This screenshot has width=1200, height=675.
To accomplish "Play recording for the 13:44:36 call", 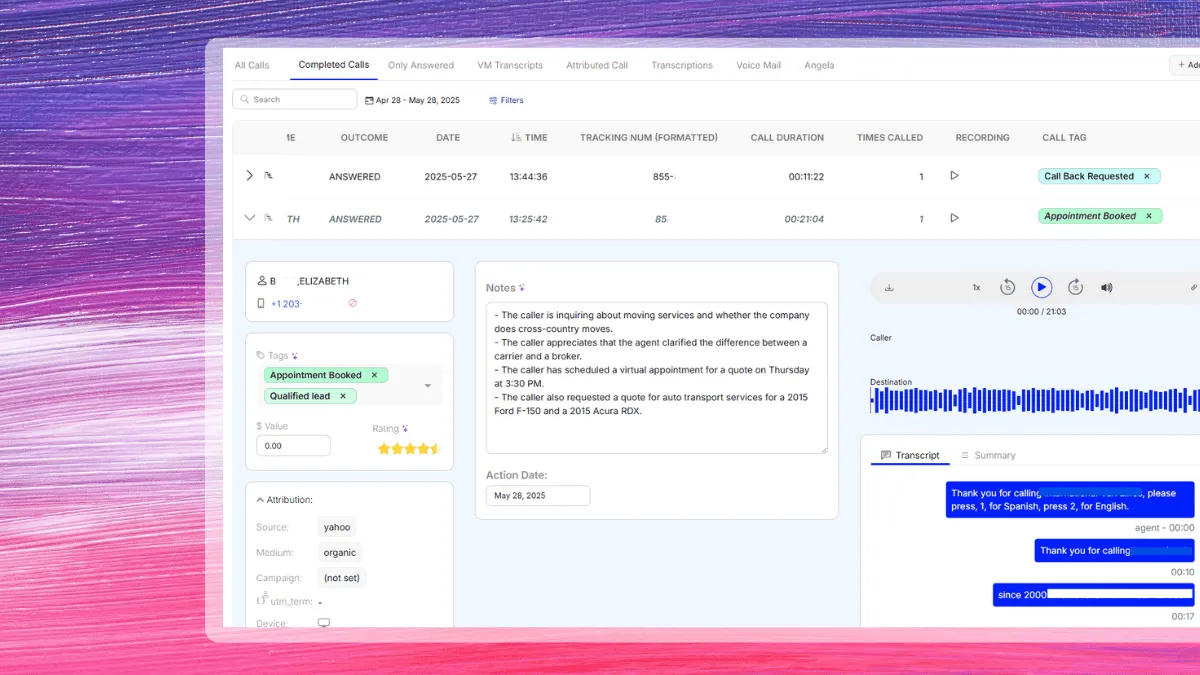I will coord(954,176).
